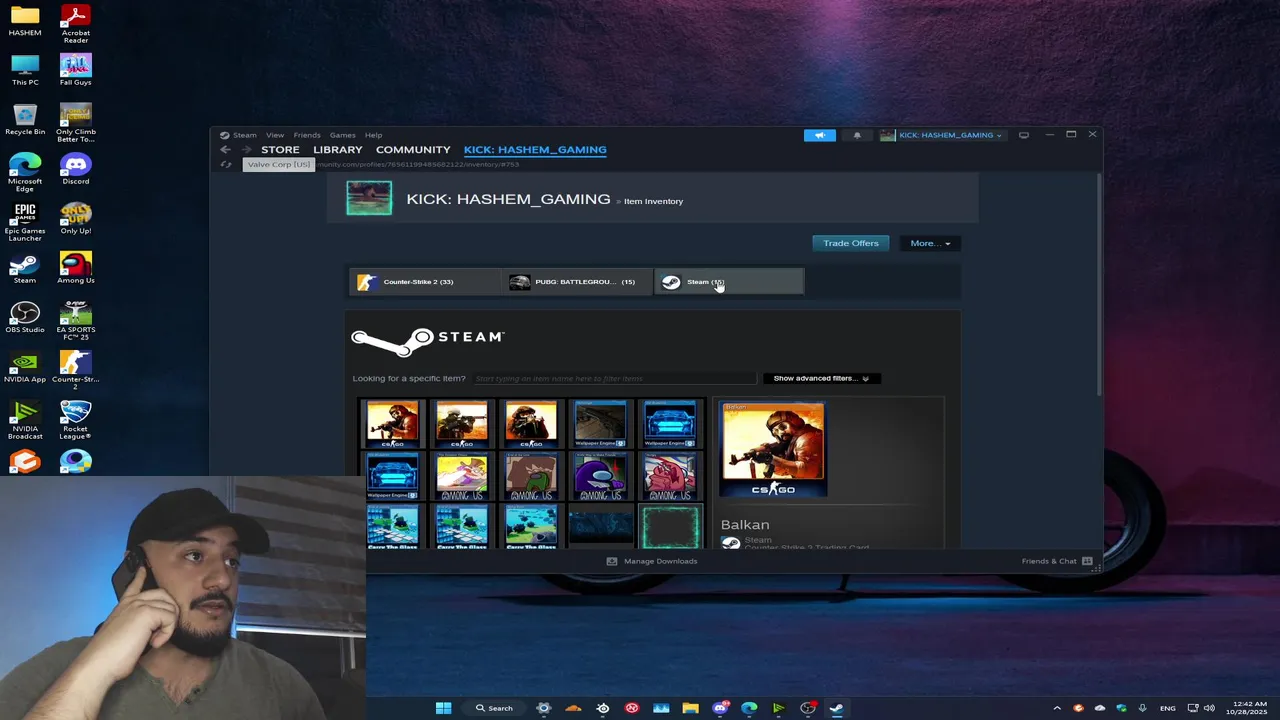
Task: Click the inventory page scrollbar
Action: [1097, 285]
